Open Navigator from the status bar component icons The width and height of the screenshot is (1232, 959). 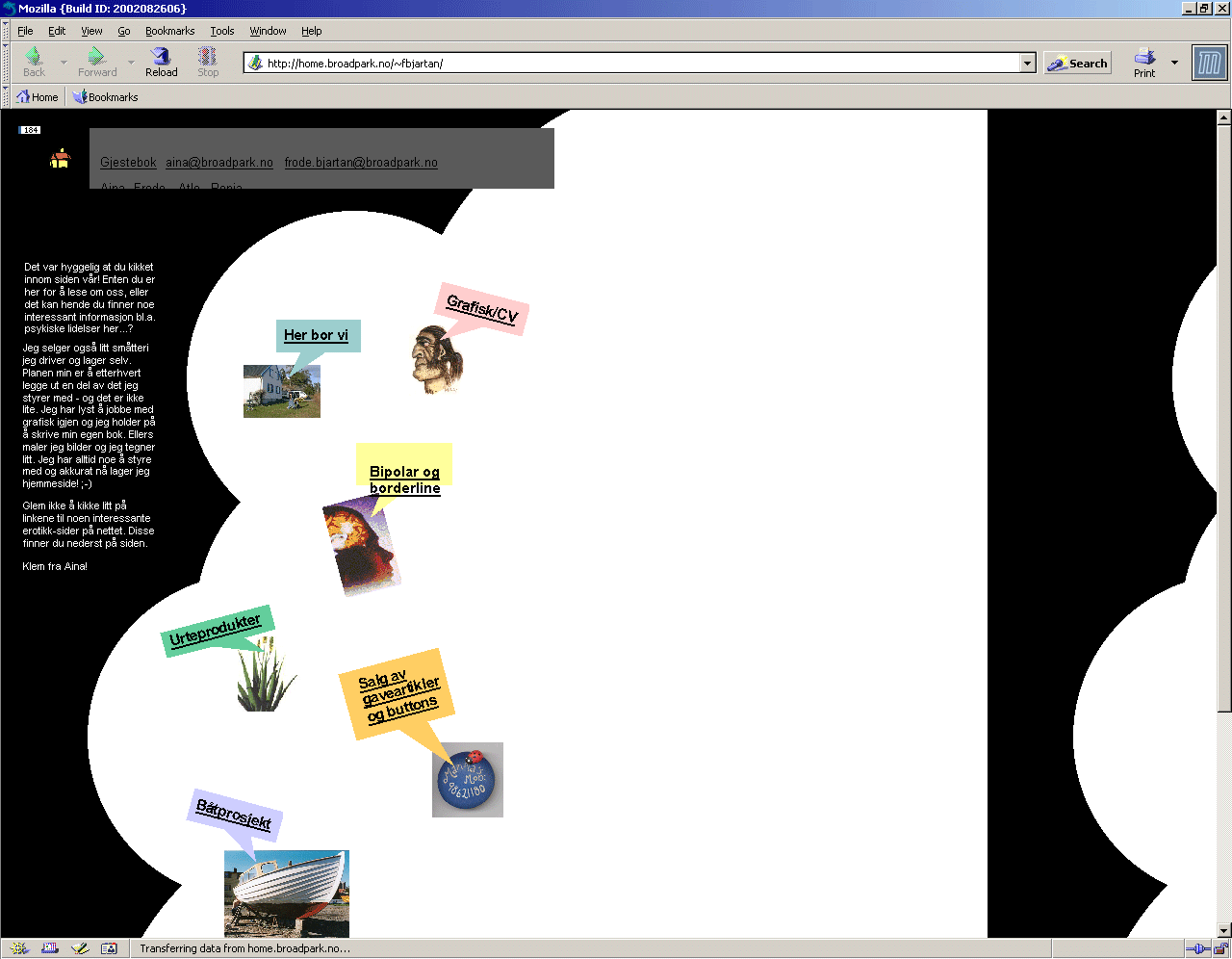coord(20,948)
